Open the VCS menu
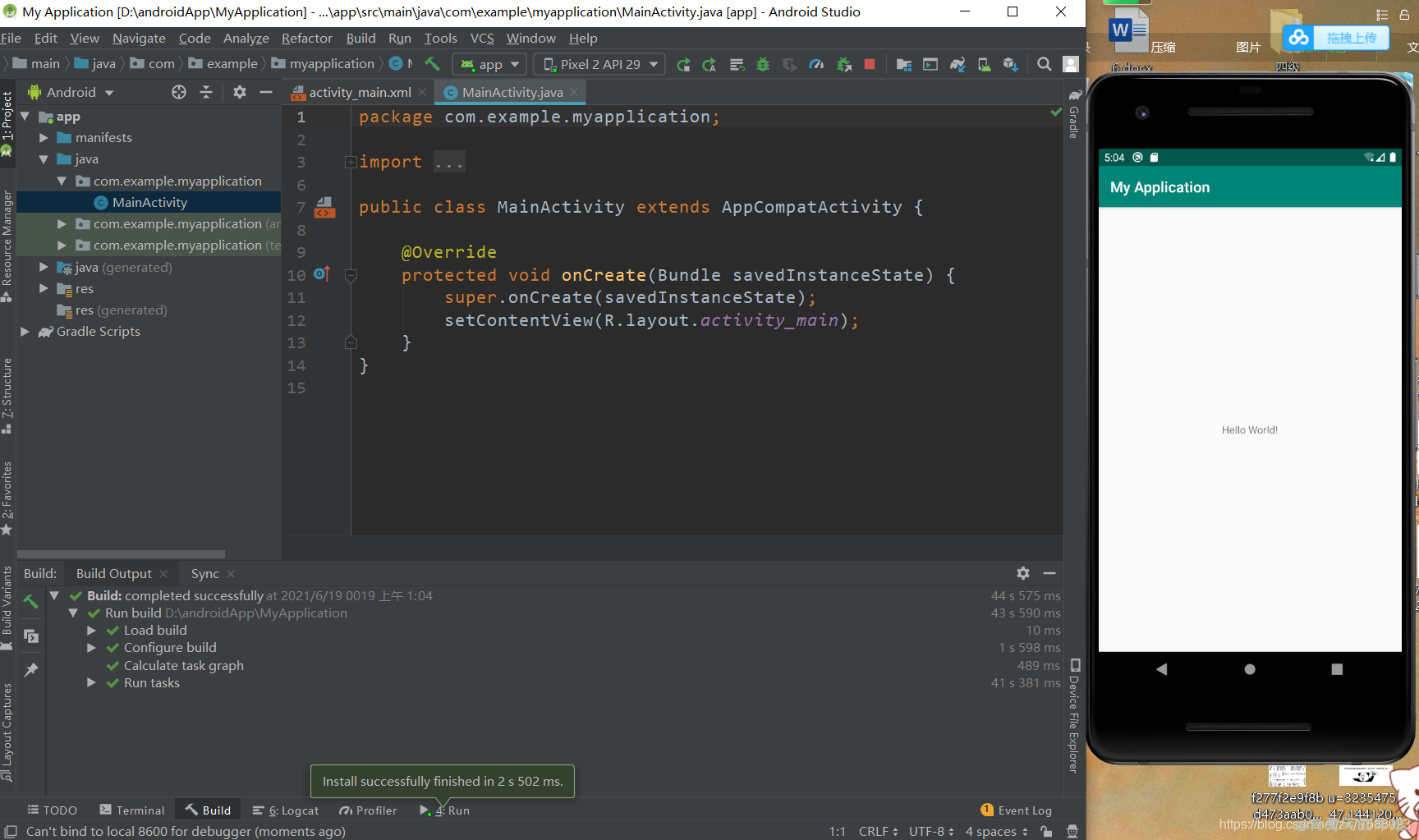The height and width of the screenshot is (840, 1419). pyautogui.click(x=482, y=38)
